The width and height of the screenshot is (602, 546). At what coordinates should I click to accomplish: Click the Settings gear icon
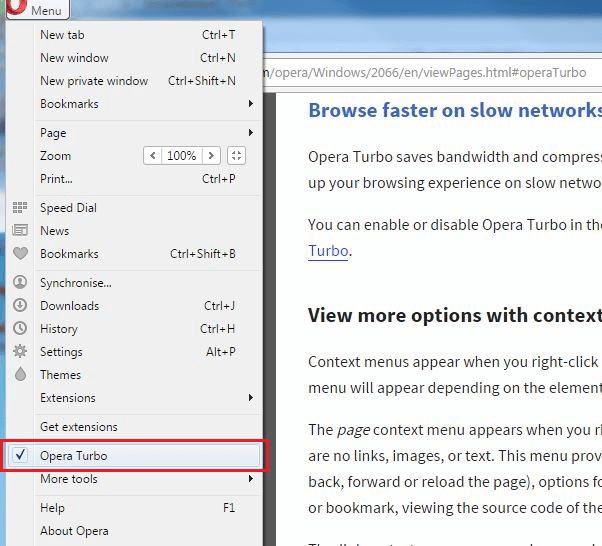tap(19, 352)
